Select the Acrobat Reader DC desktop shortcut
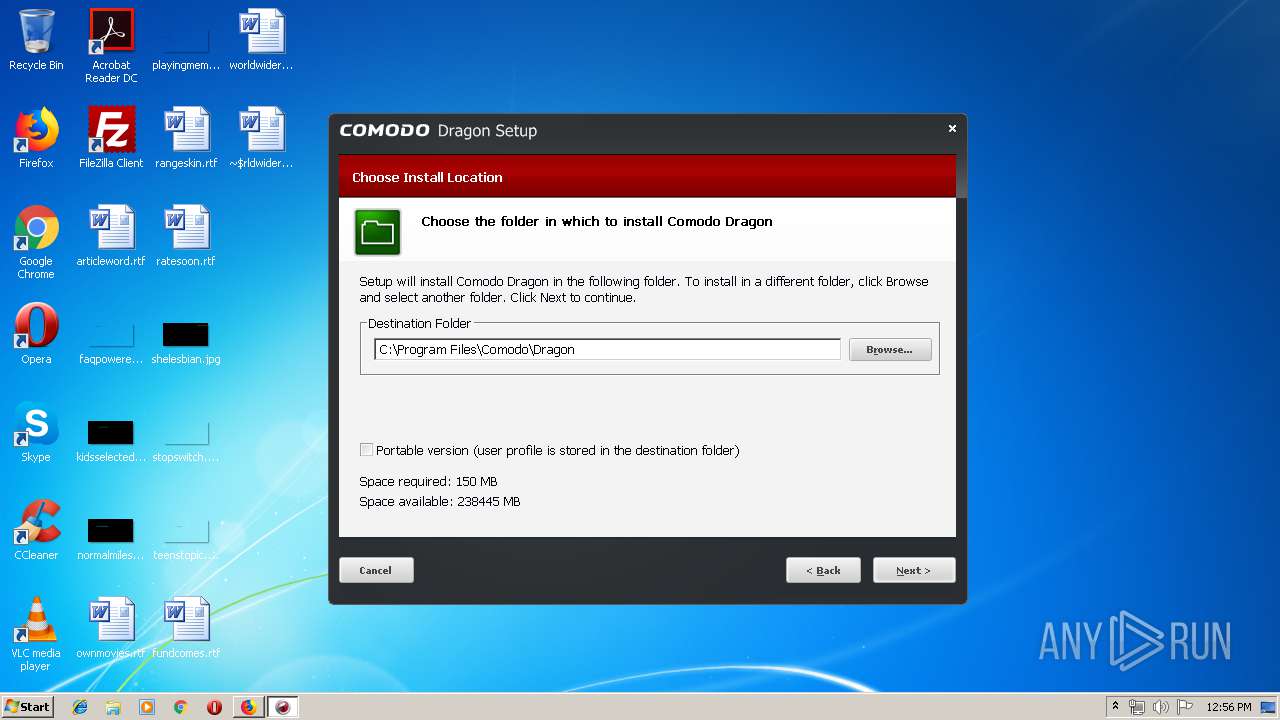The image size is (1280, 720). (111, 46)
